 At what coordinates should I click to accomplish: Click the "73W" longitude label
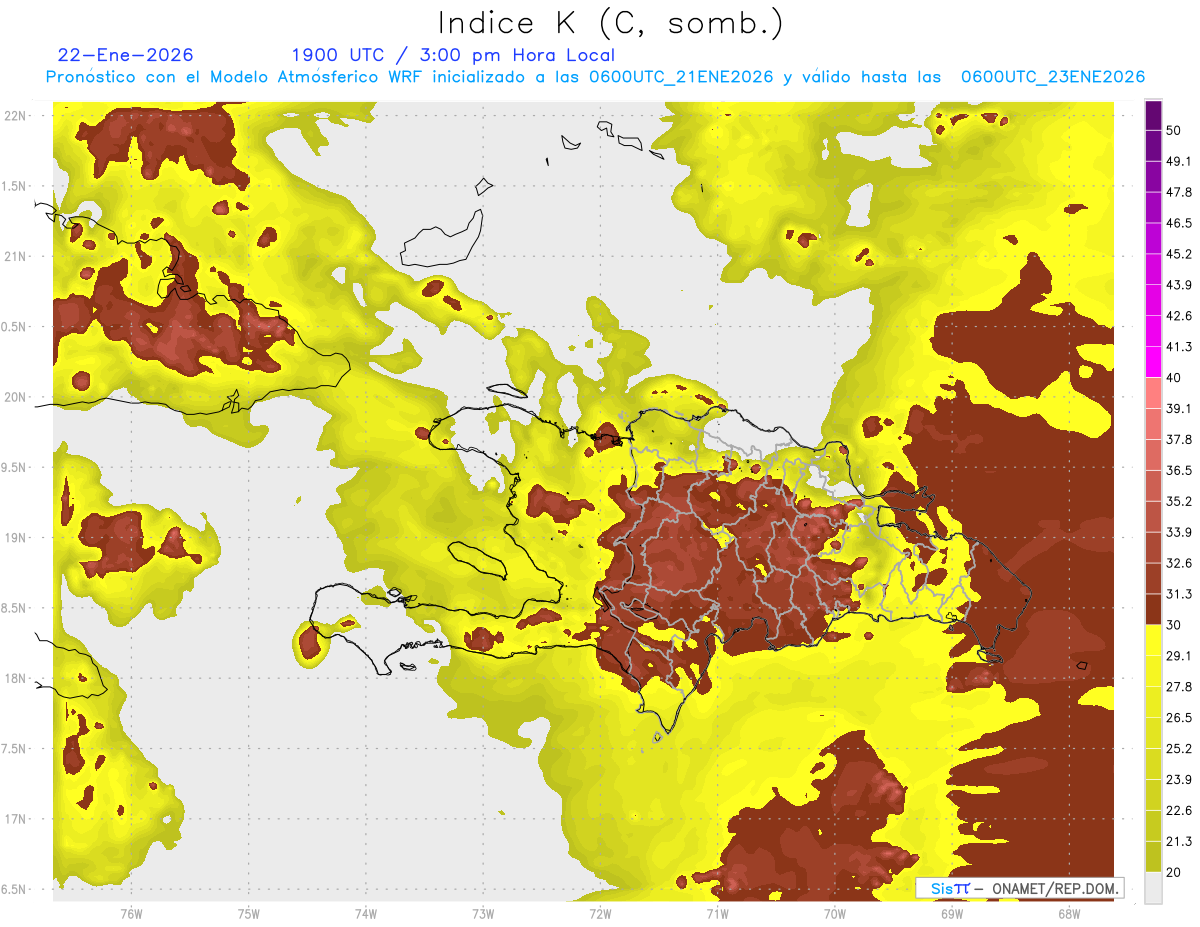click(x=482, y=914)
